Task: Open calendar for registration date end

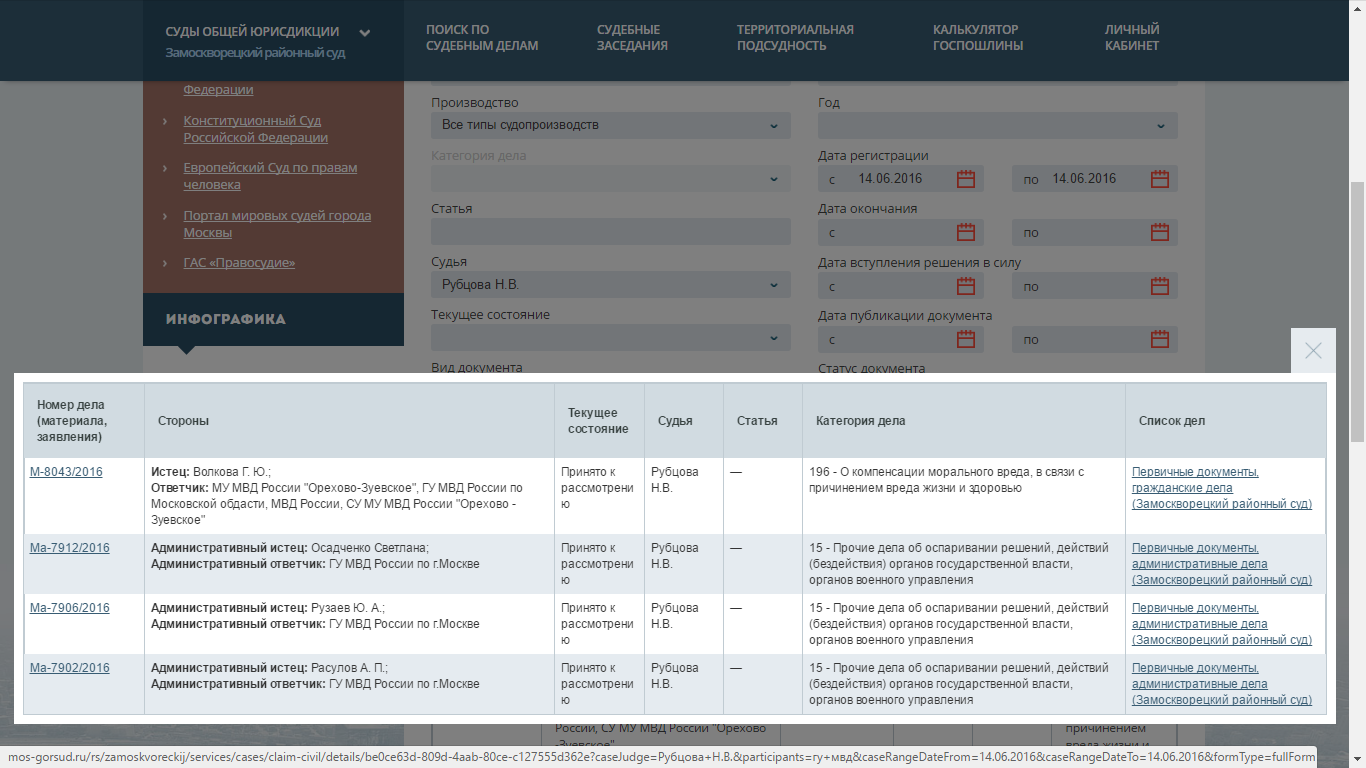Action: (1159, 179)
